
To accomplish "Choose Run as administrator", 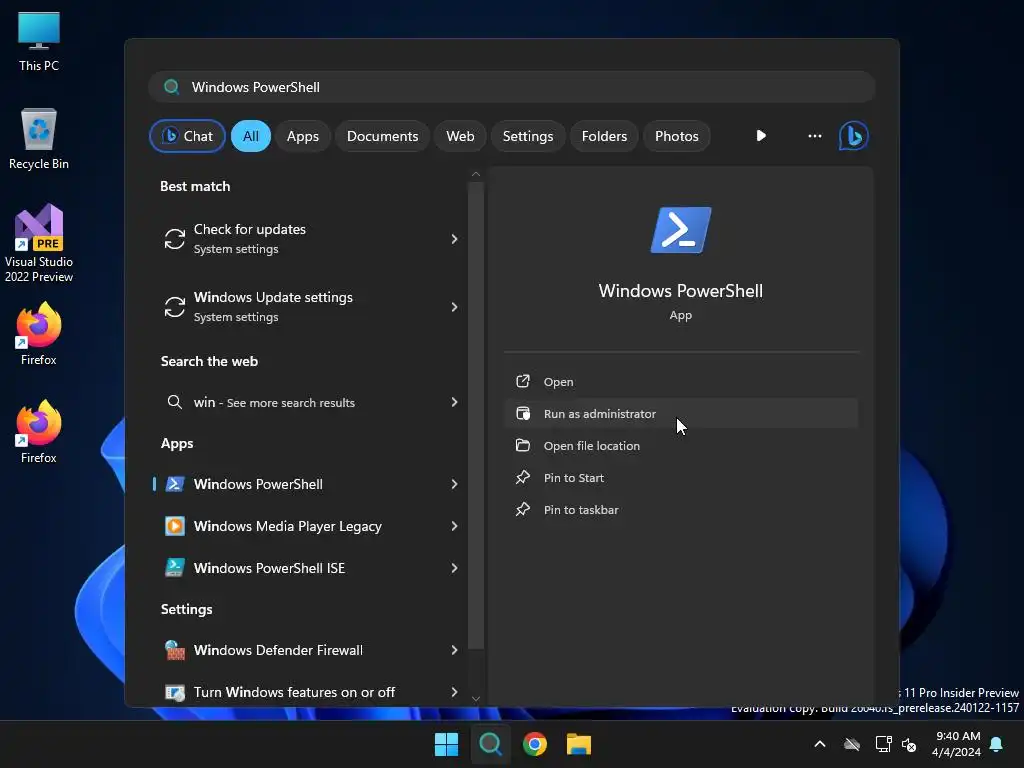I will click(x=680, y=413).
